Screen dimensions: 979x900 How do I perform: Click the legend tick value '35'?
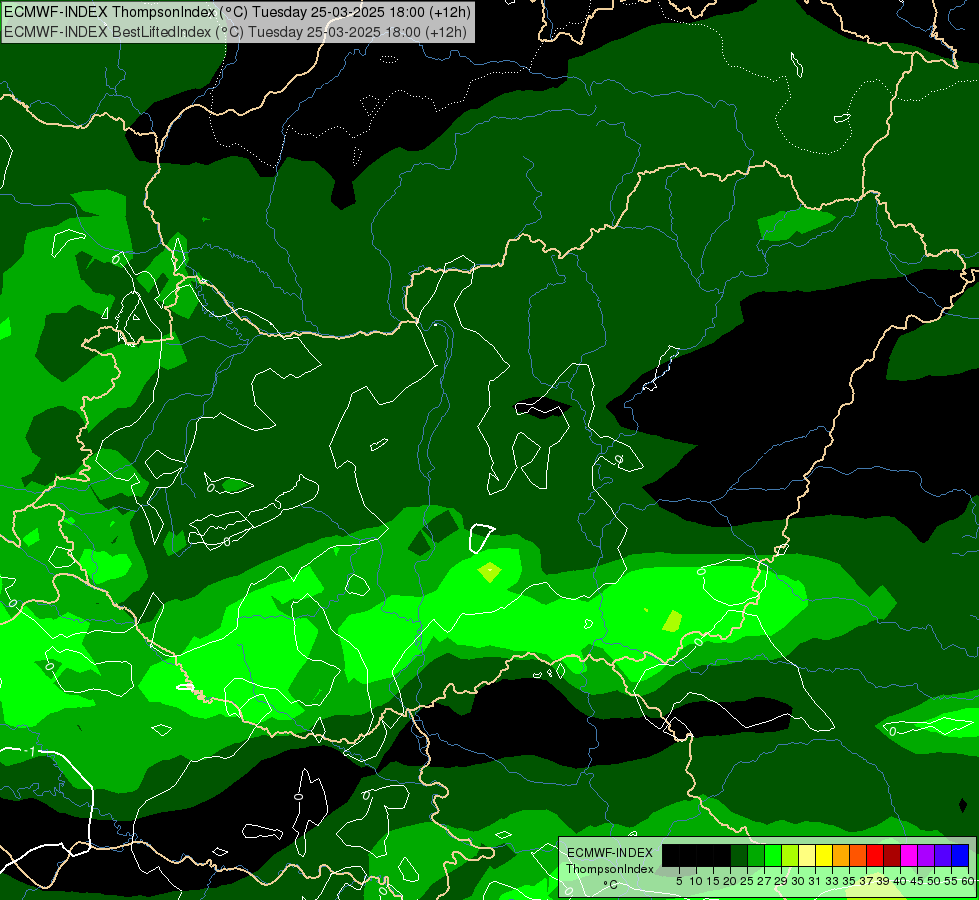[x=850, y=881]
